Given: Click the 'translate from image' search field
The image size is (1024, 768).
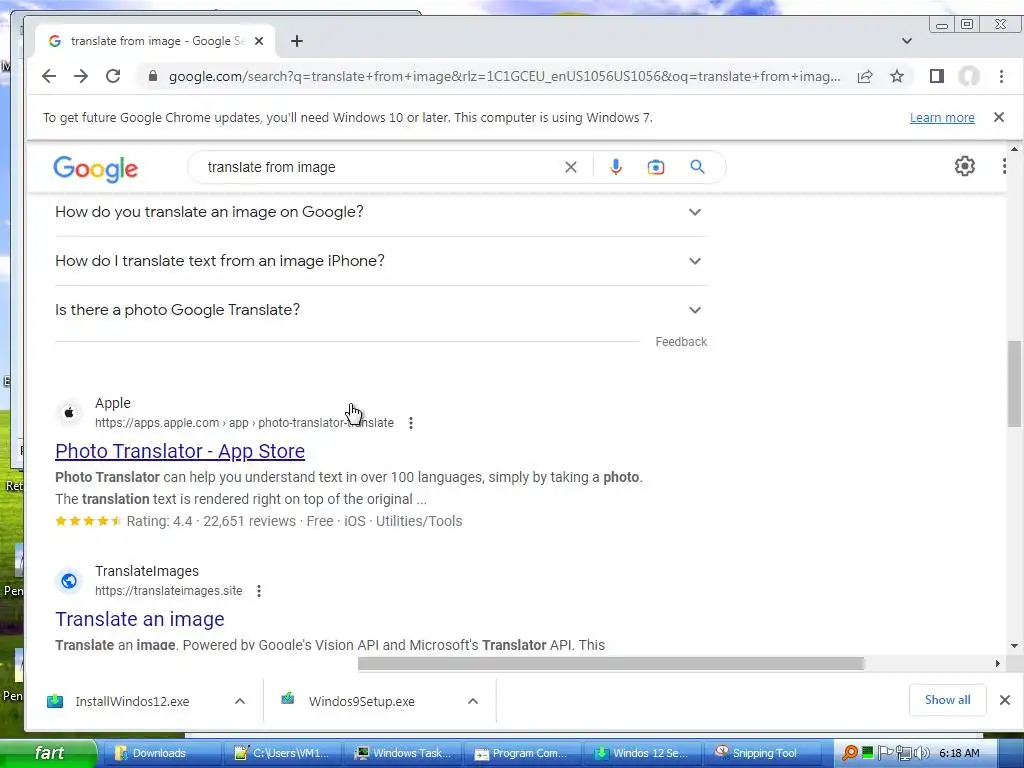Looking at the screenshot, I should 379,167.
